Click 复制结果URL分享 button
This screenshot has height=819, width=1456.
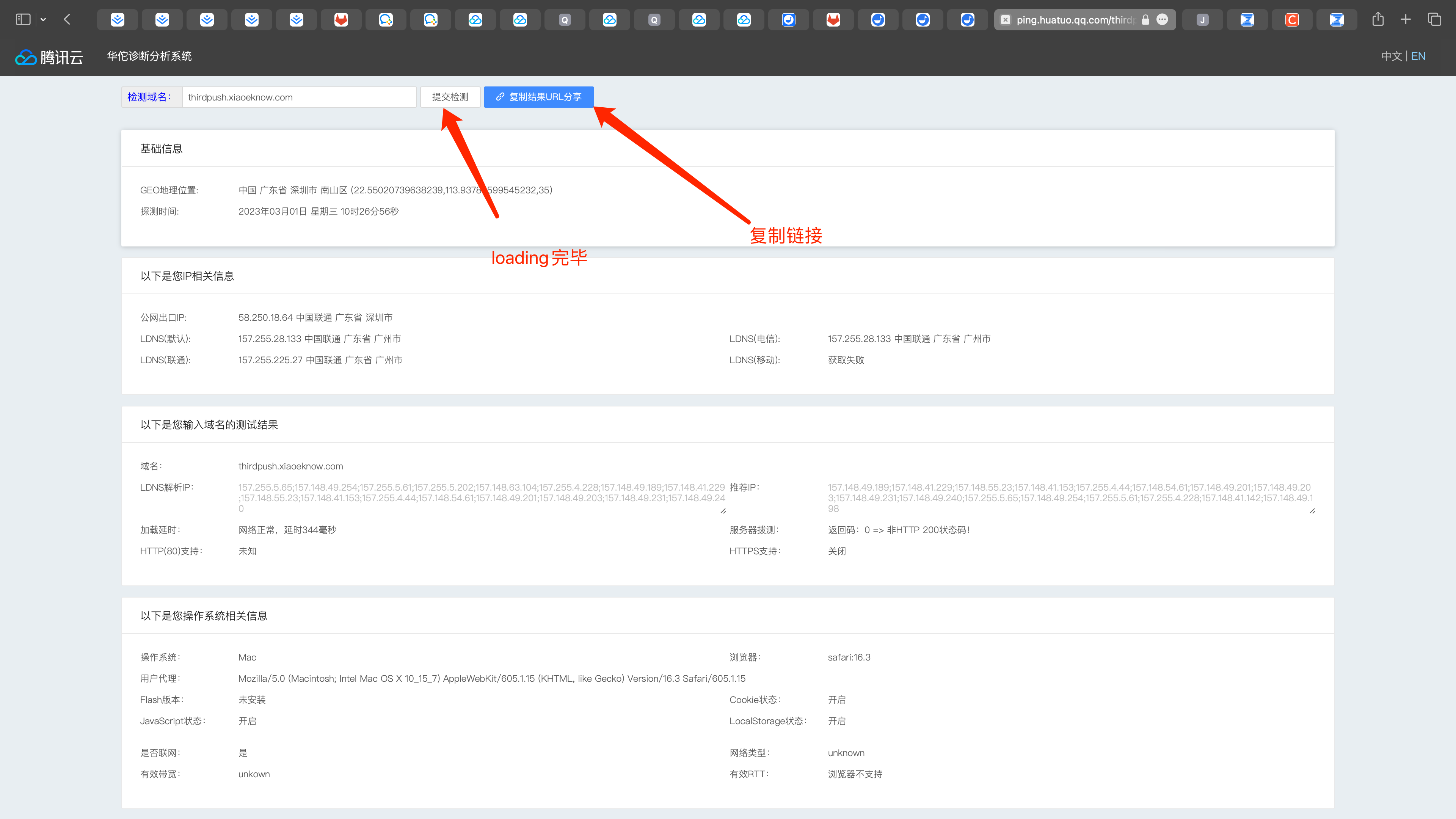click(x=539, y=97)
